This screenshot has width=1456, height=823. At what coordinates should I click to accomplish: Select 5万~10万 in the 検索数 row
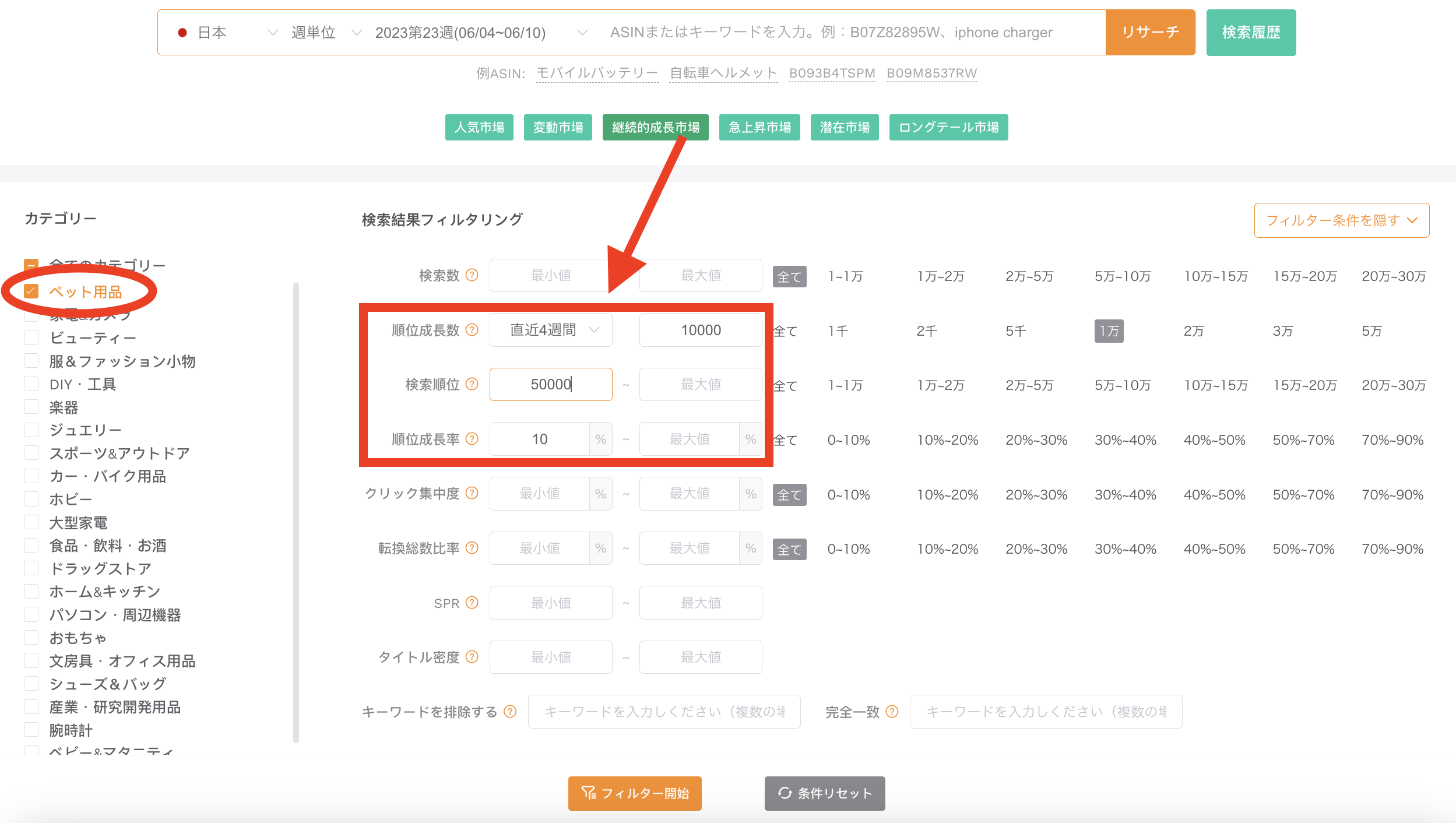[x=1123, y=276]
